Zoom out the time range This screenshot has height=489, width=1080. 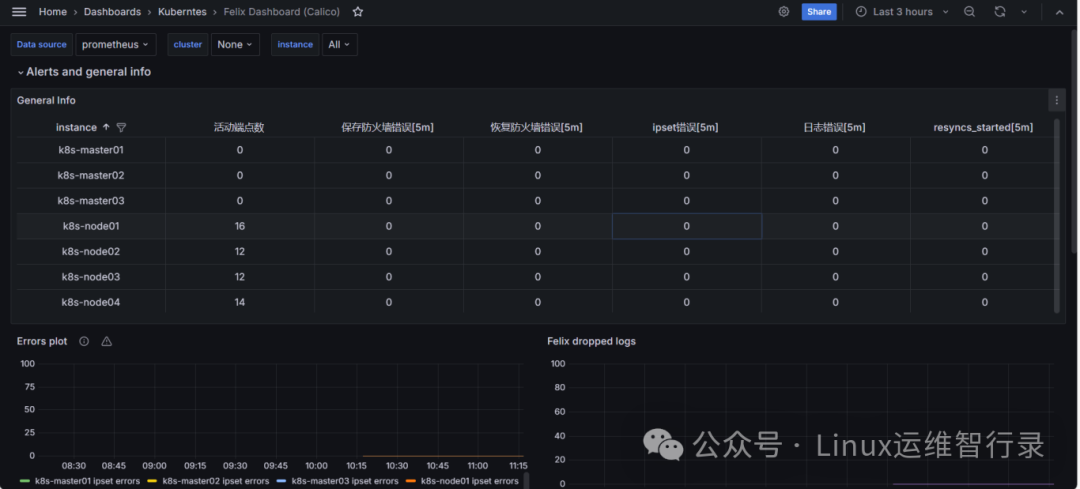[x=969, y=12]
